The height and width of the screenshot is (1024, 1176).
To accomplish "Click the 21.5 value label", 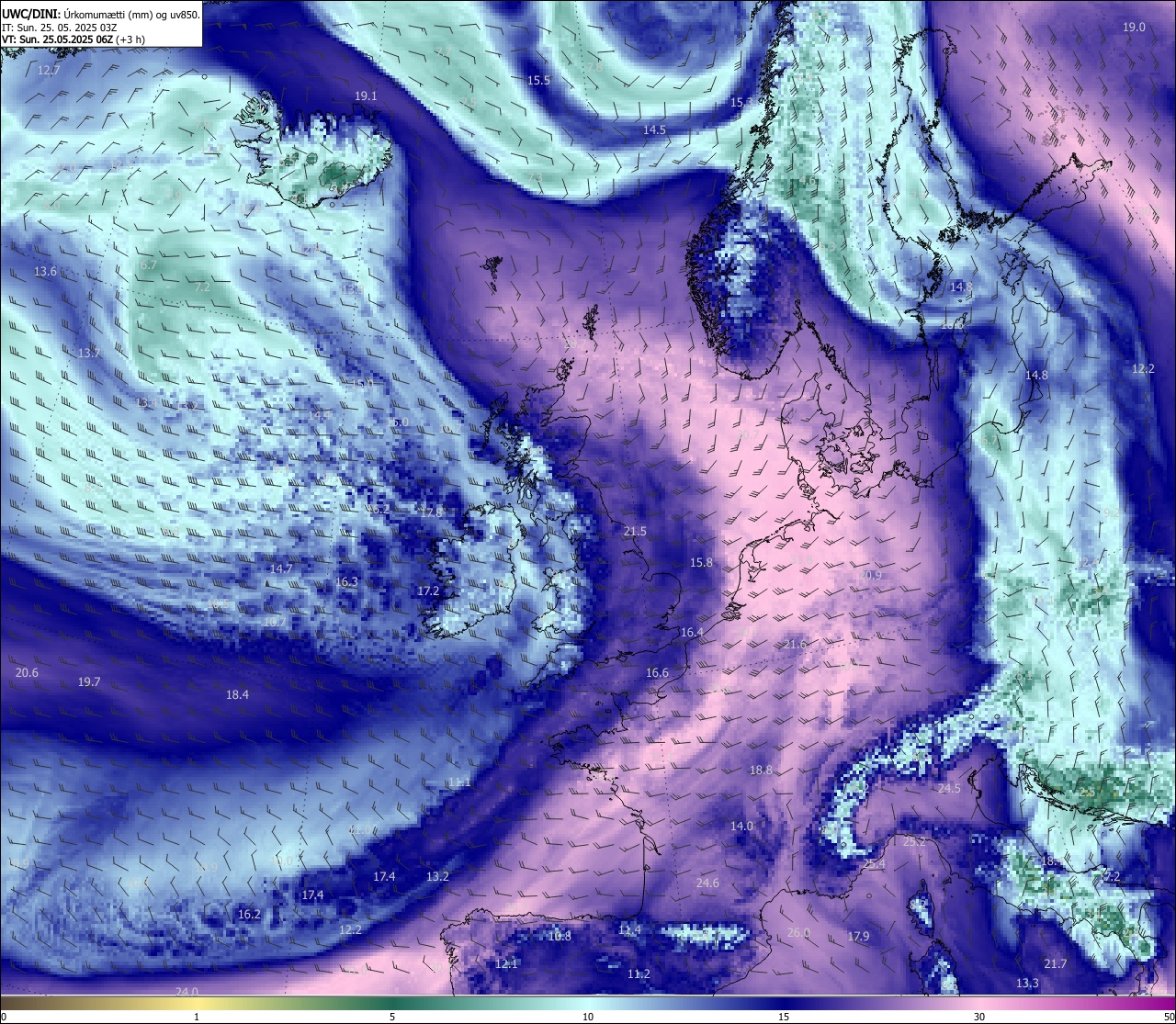I will pyautogui.click(x=635, y=532).
